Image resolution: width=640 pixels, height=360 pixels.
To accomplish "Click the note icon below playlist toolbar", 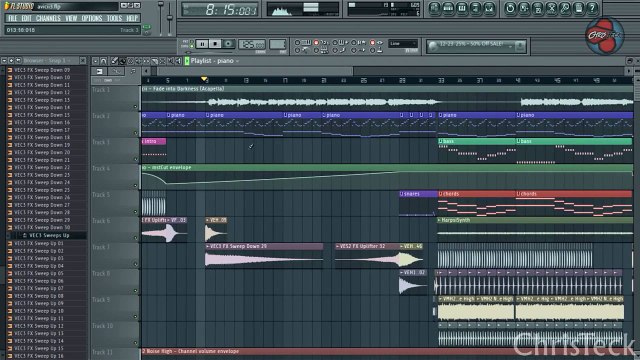I will coord(133,71).
